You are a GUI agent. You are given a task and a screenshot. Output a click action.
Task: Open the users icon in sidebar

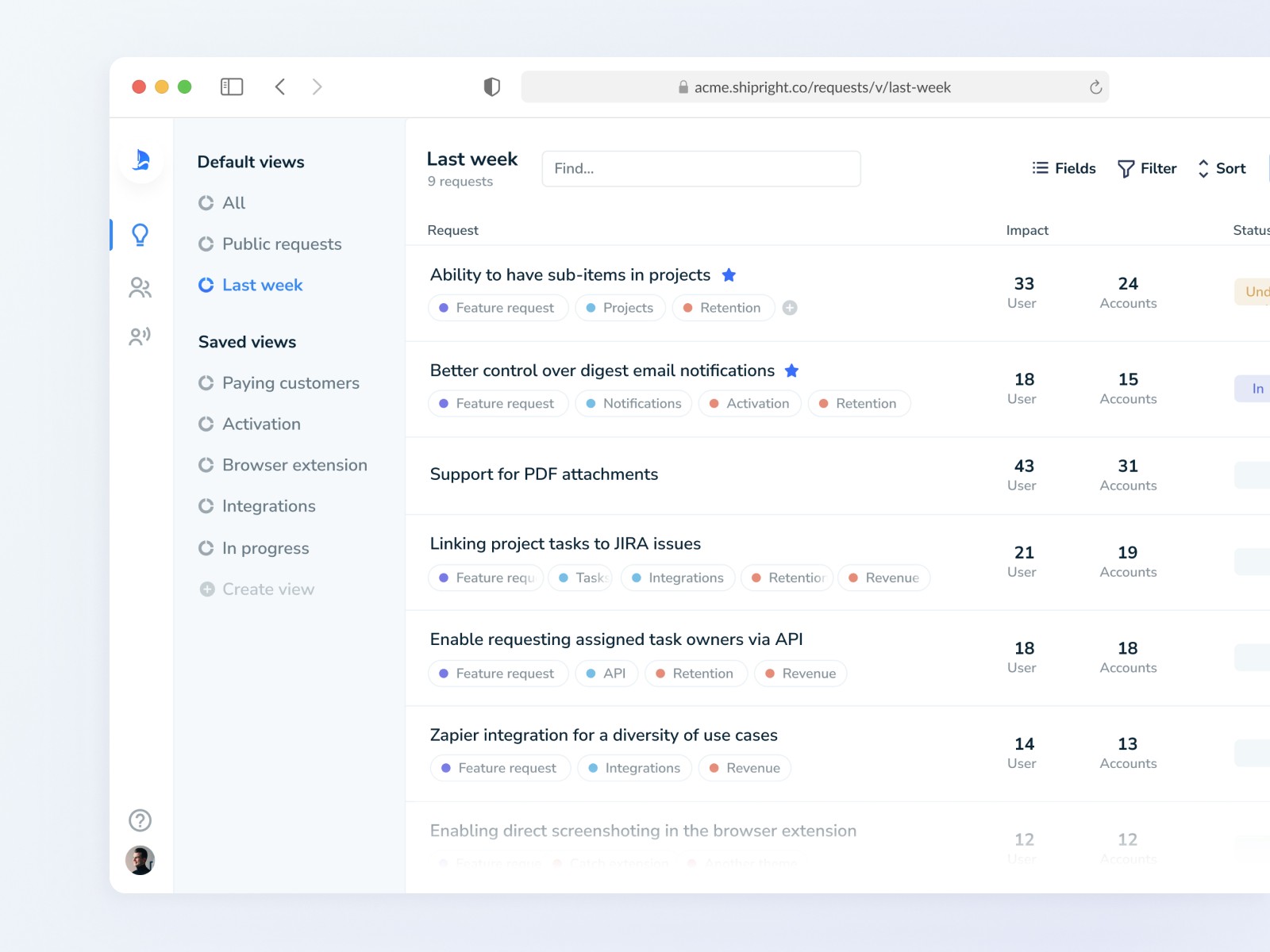(140, 287)
